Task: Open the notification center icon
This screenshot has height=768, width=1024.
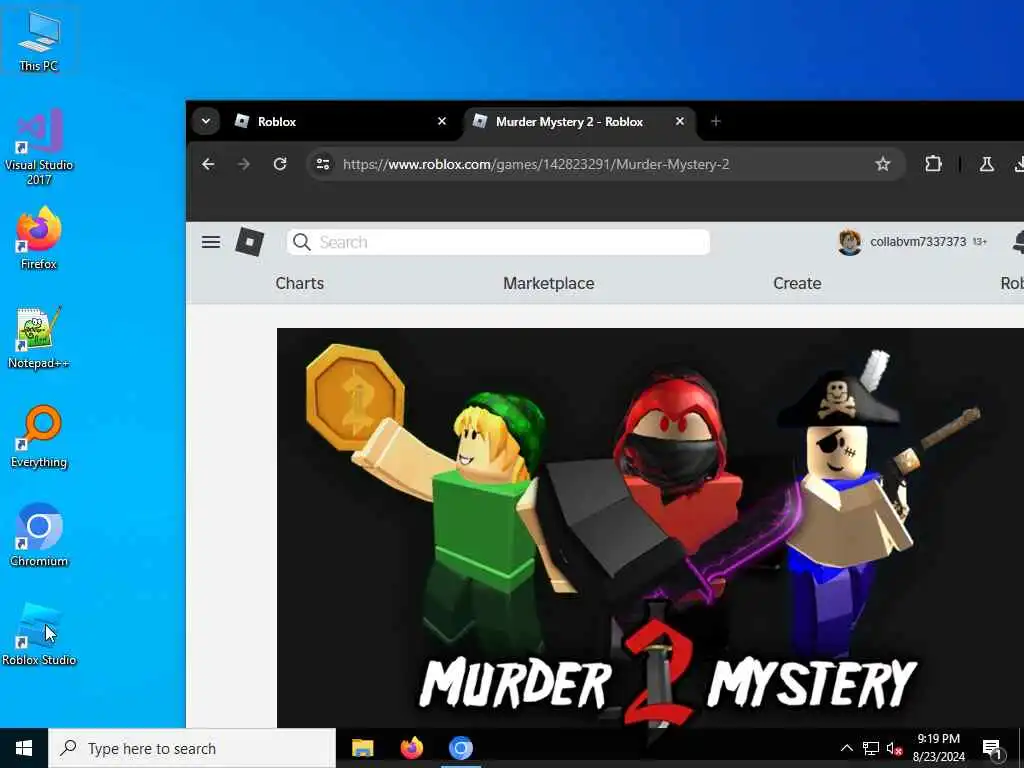Action: [992, 748]
